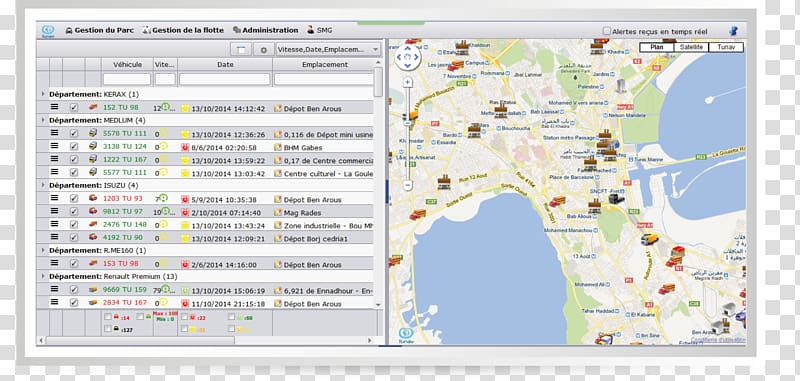Click the black truck marker near SNCFT-Fret
This screenshot has width=800, height=381.
616,199
